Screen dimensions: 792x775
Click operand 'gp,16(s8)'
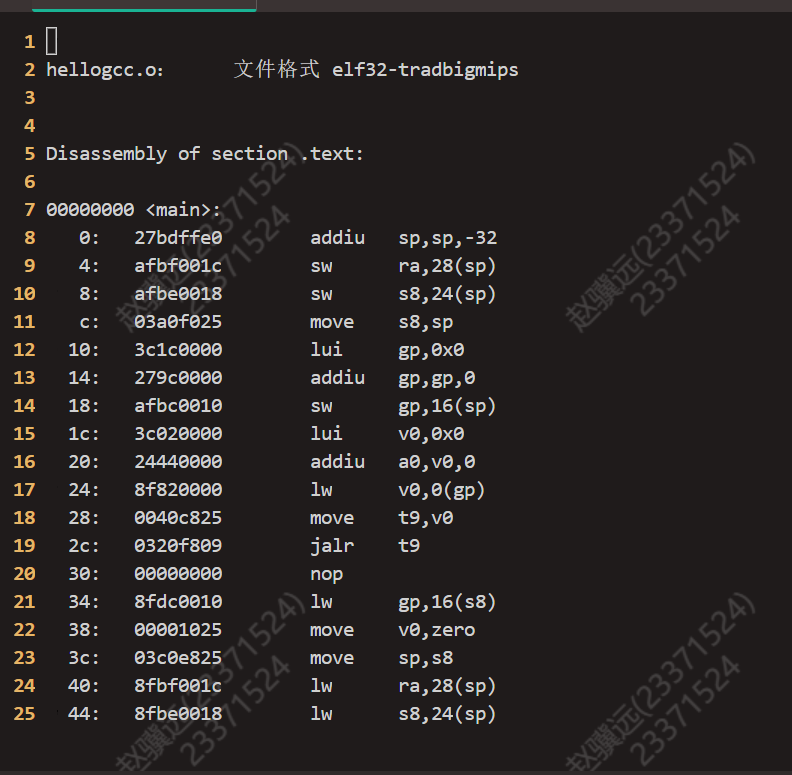(447, 602)
